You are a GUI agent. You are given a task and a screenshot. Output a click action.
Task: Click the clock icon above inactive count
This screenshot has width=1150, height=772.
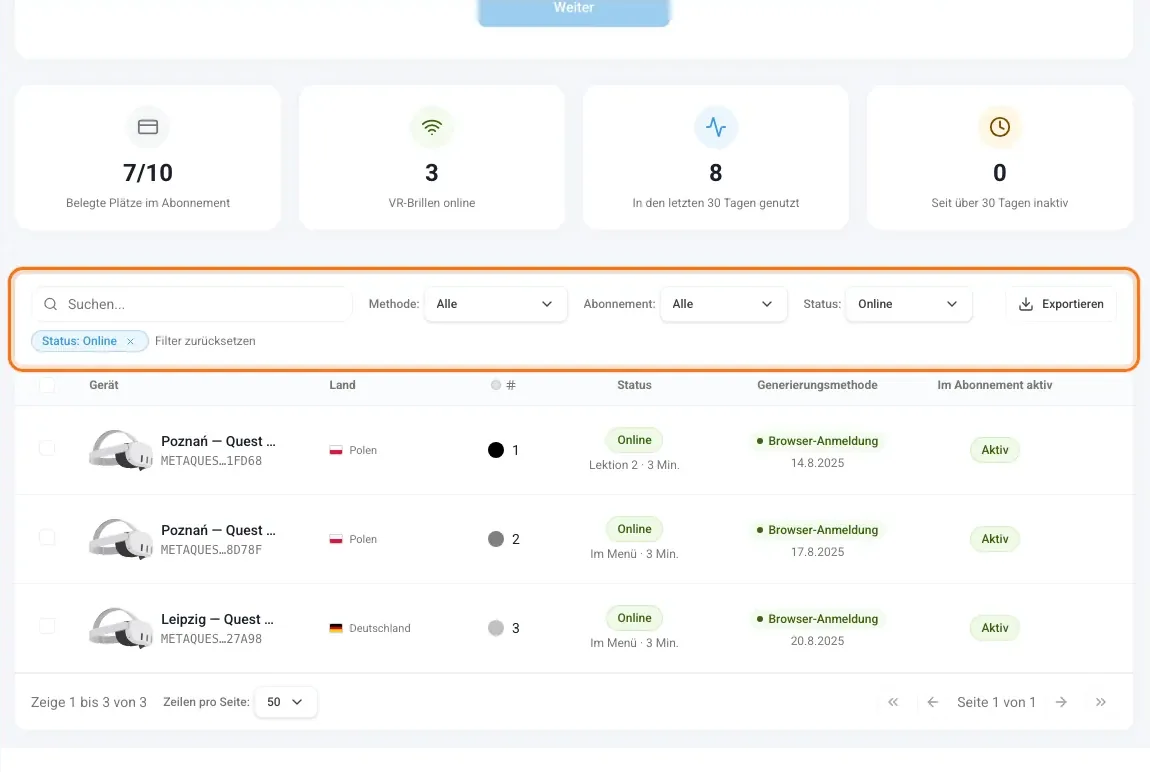point(1000,127)
